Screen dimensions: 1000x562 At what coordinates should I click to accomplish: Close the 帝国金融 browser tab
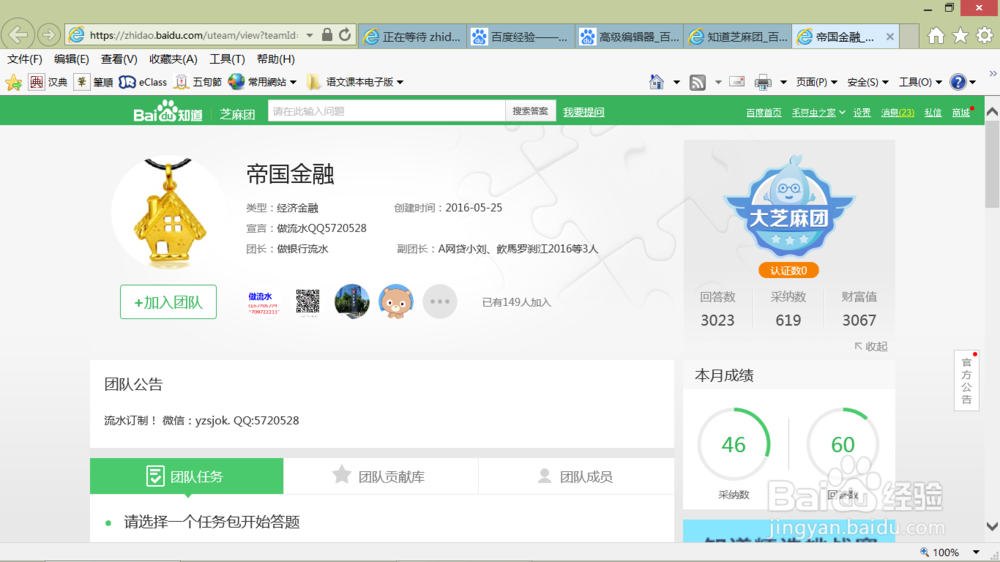pyautogui.click(x=890, y=37)
